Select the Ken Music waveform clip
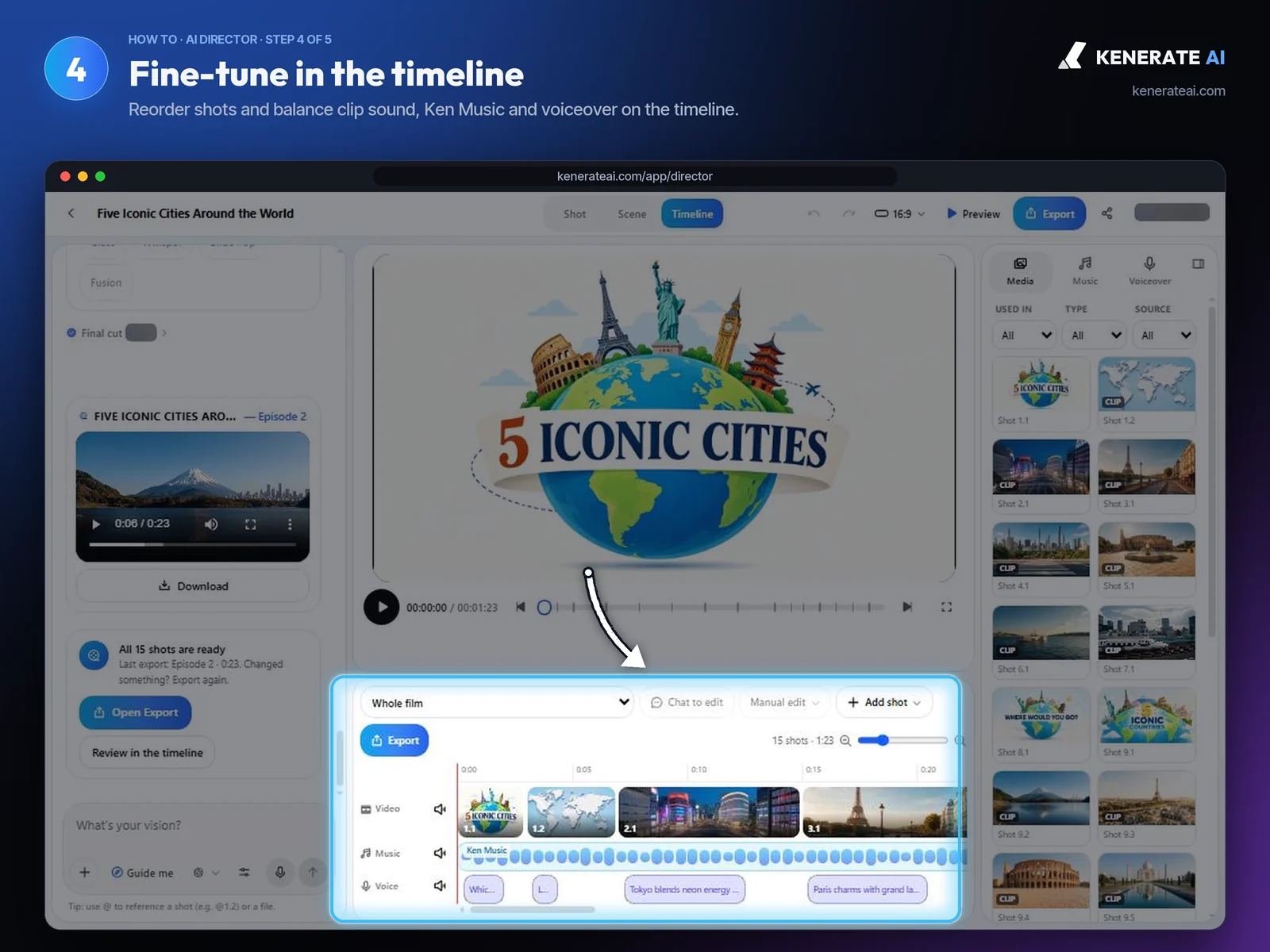Screen dimensions: 1270x952 [x=712, y=856]
